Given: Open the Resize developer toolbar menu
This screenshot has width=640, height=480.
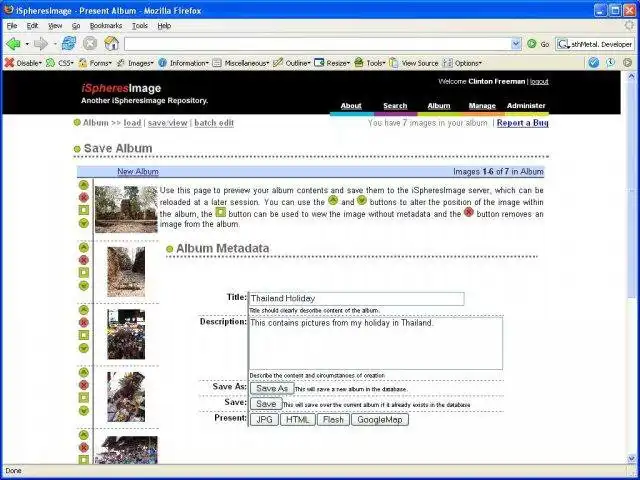Looking at the screenshot, I should click(x=332, y=63).
